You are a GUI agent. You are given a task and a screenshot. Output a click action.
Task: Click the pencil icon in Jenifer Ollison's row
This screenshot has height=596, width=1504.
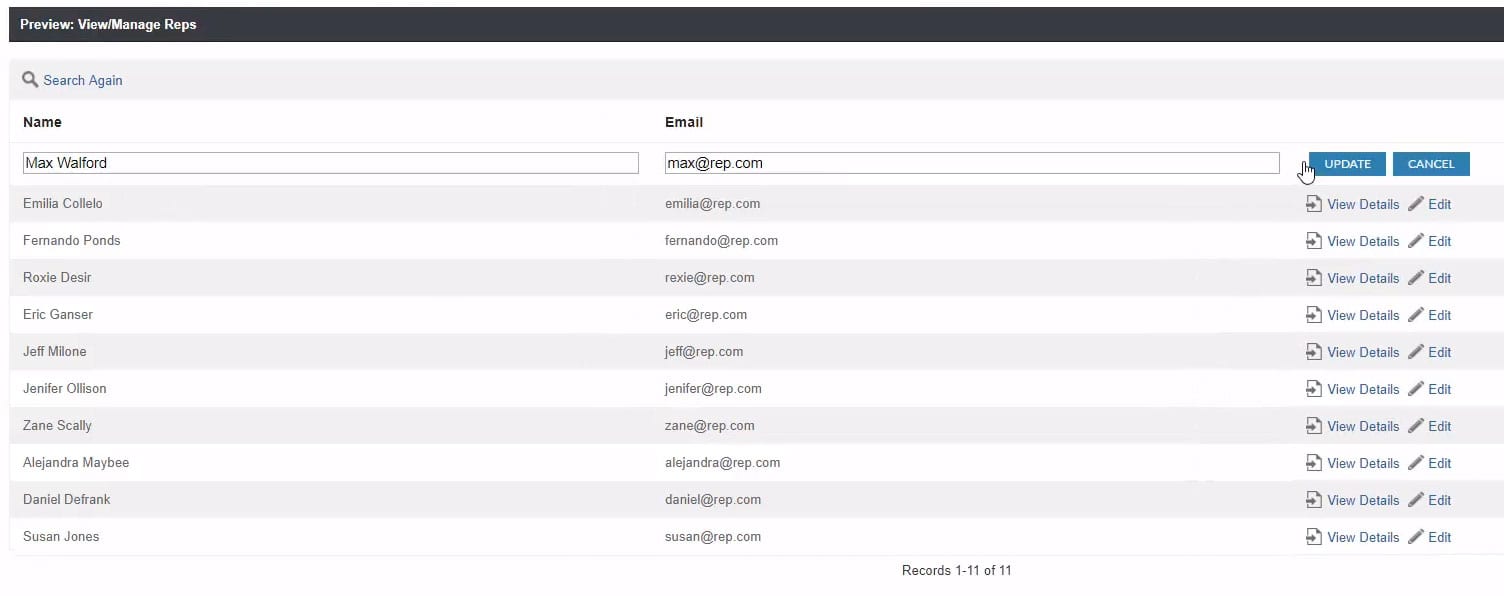tap(1416, 389)
